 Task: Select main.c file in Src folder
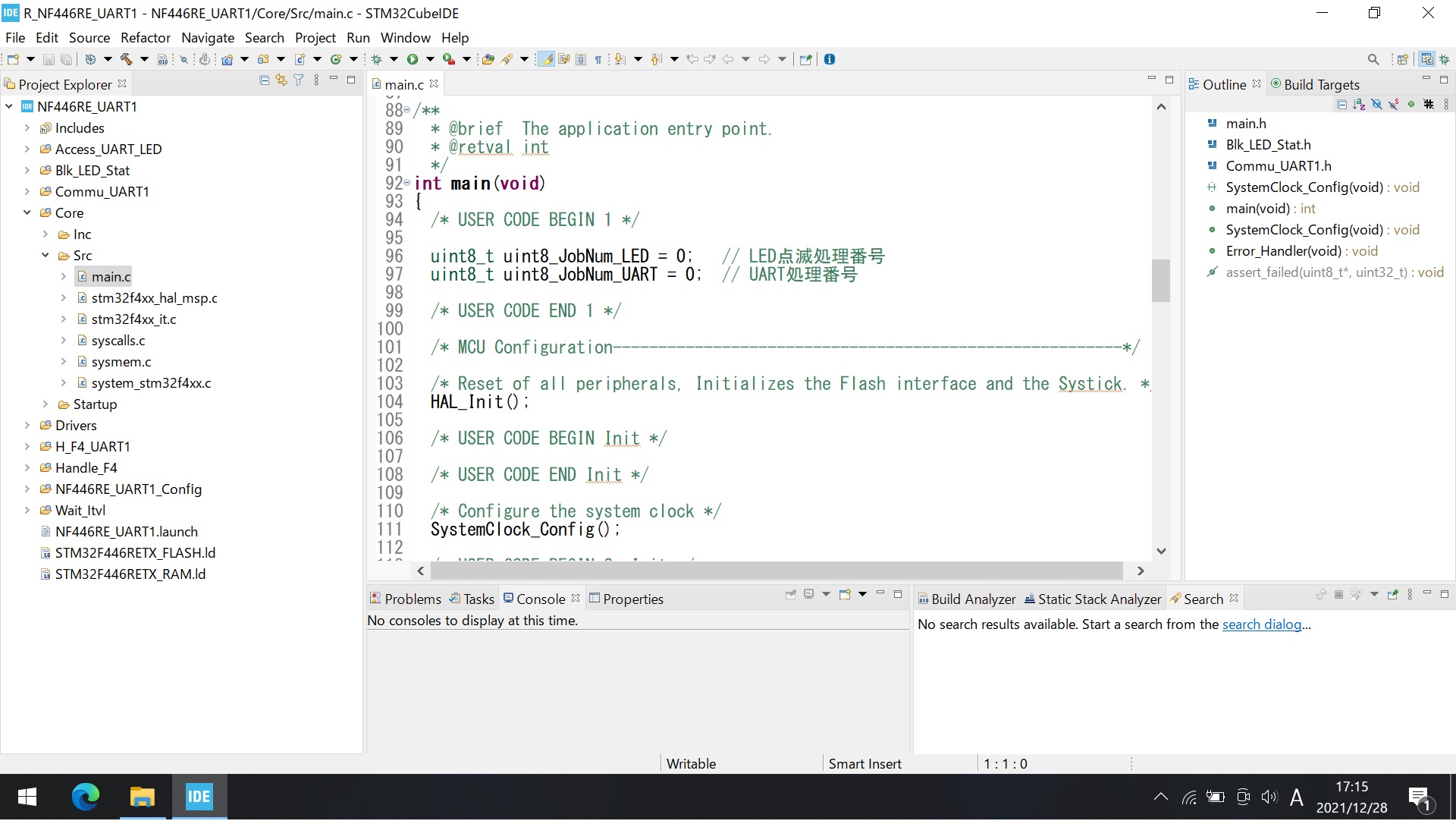click(x=108, y=277)
